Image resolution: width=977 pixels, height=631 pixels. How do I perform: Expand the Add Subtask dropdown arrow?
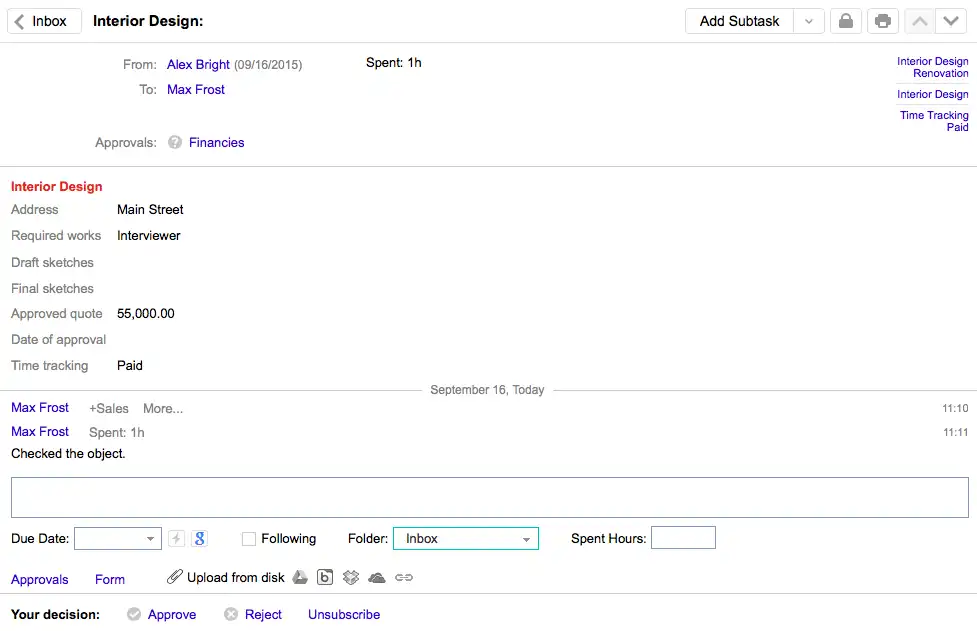click(809, 21)
